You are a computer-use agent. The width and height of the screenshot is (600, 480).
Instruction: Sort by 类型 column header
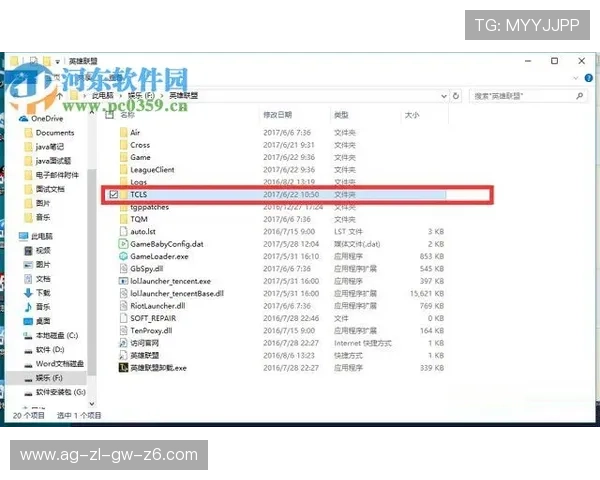341,115
